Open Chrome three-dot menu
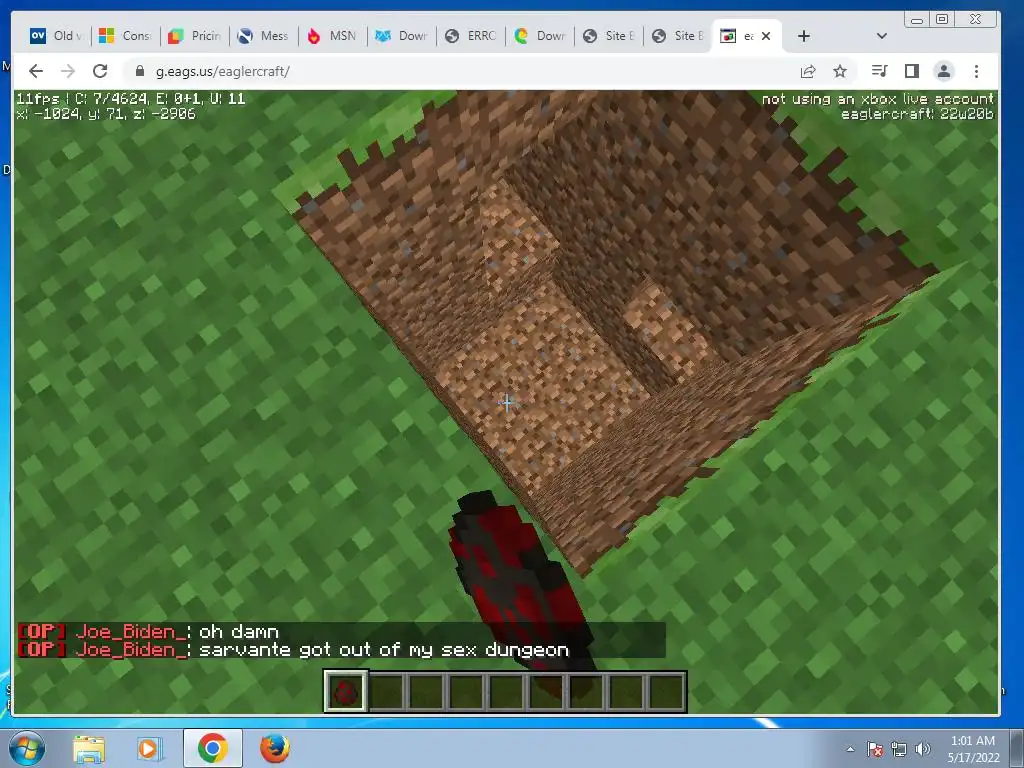Viewport: 1024px width, 768px height. coord(976,71)
